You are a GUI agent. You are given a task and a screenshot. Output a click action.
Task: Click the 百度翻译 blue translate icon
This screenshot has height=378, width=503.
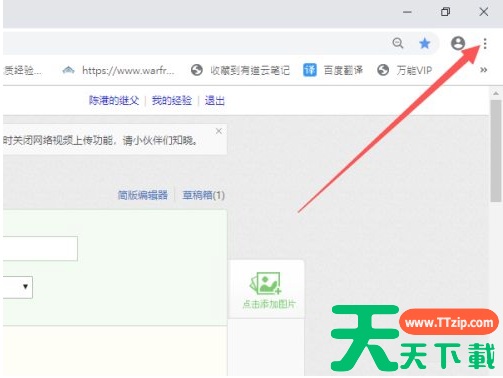[310, 70]
